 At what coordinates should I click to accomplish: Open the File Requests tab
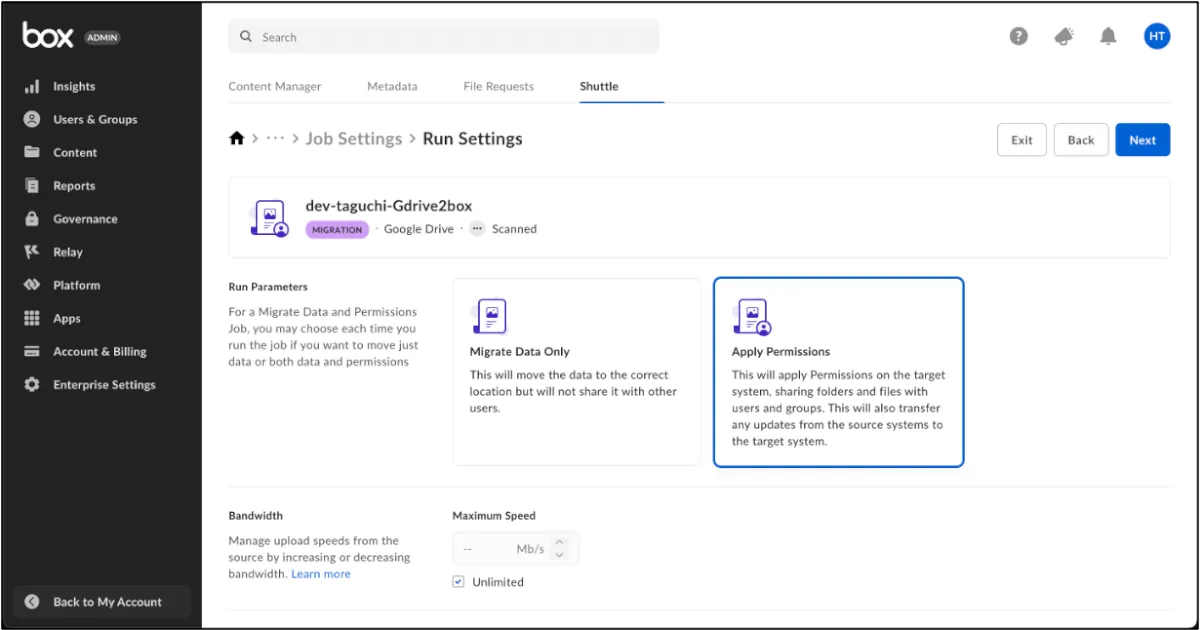coord(498,87)
